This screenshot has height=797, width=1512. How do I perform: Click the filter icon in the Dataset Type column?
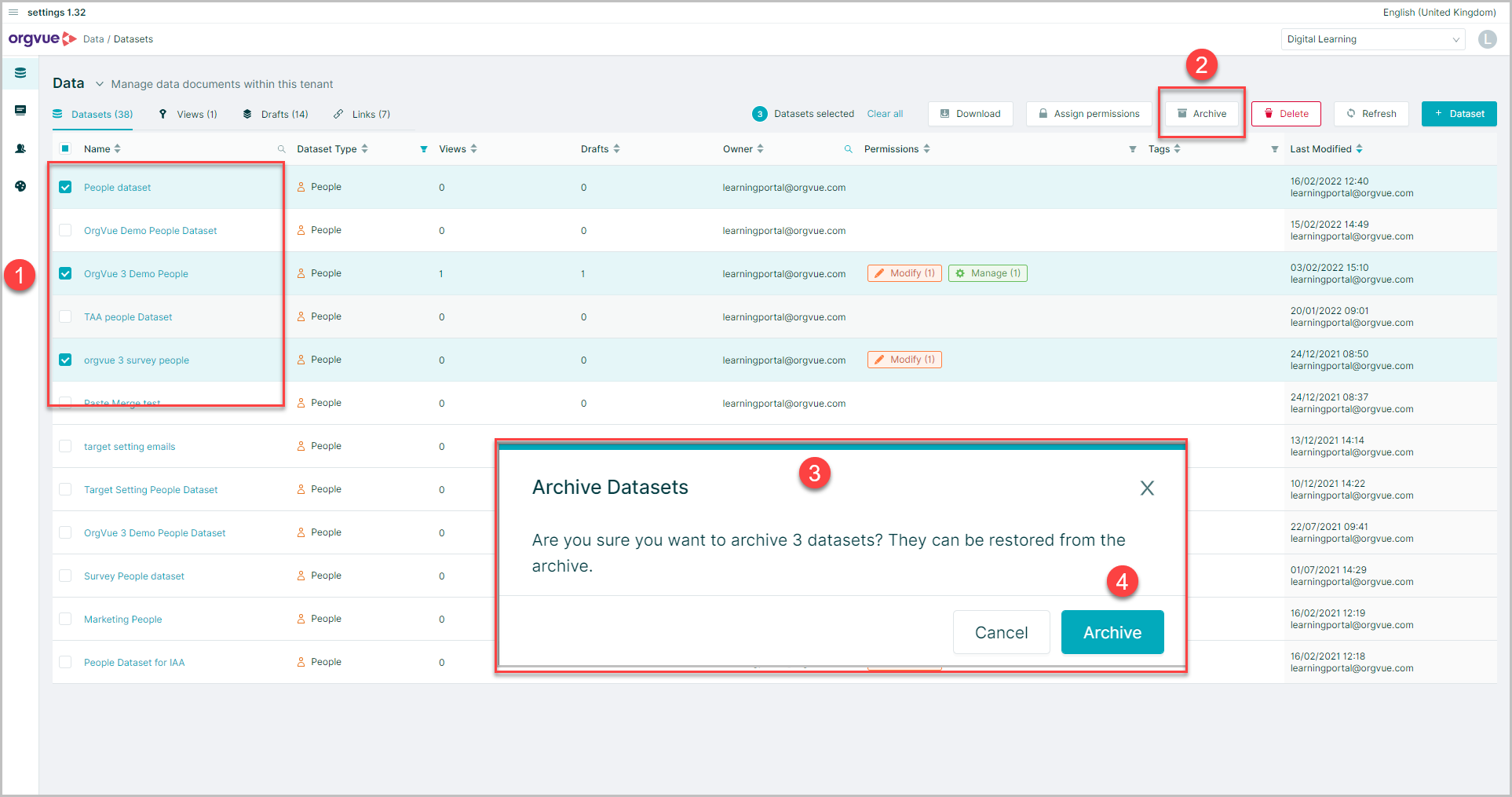click(x=424, y=149)
